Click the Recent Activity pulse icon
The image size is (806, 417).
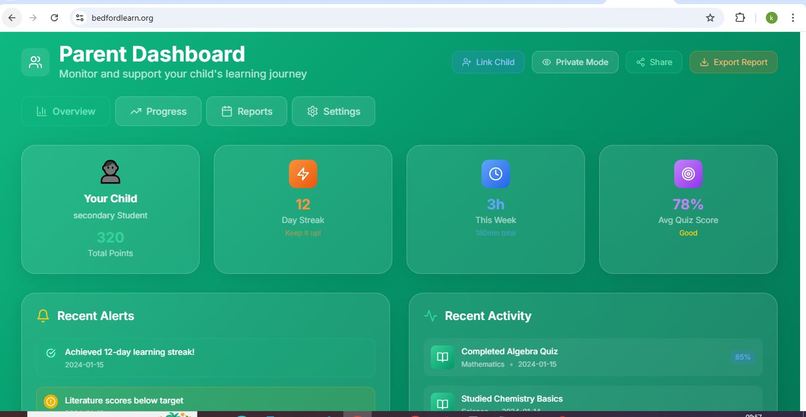click(431, 316)
